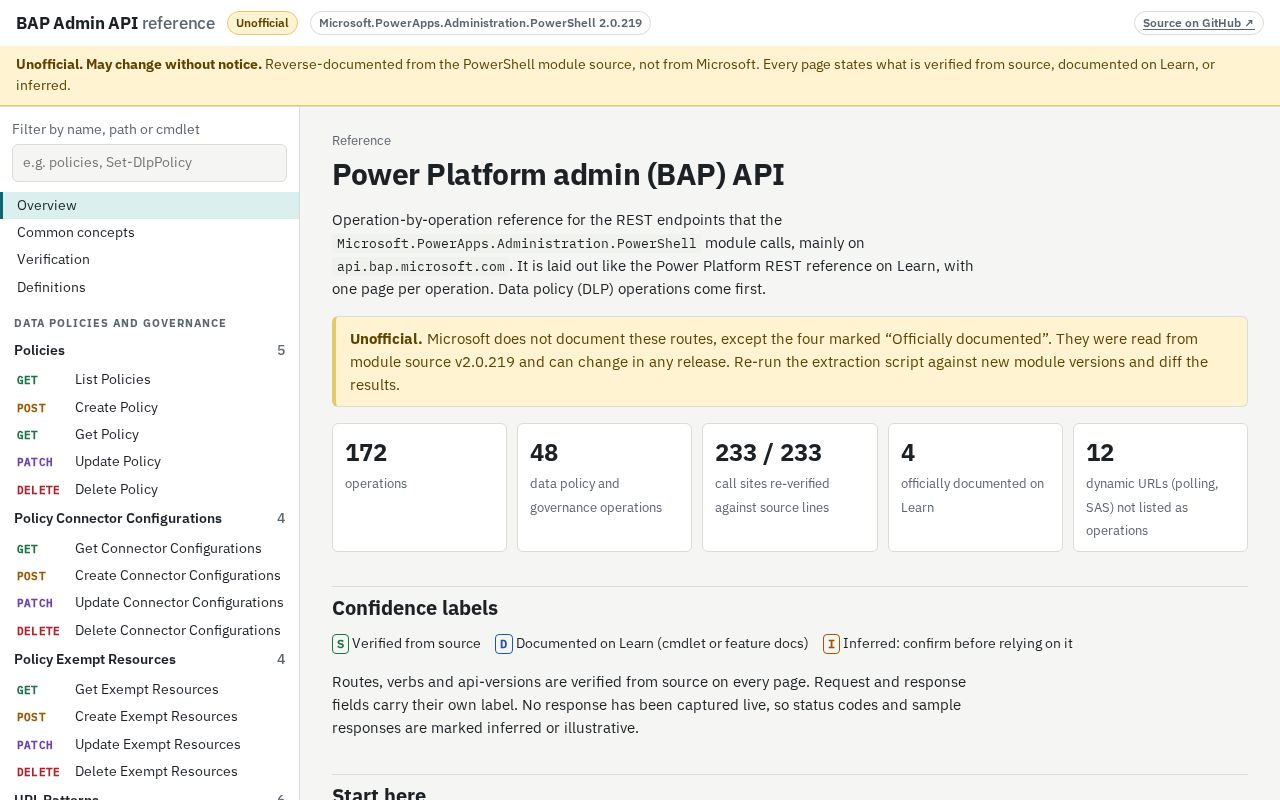Open the Source on GitHub link
The image size is (1280, 800).
click(x=1198, y=23)
